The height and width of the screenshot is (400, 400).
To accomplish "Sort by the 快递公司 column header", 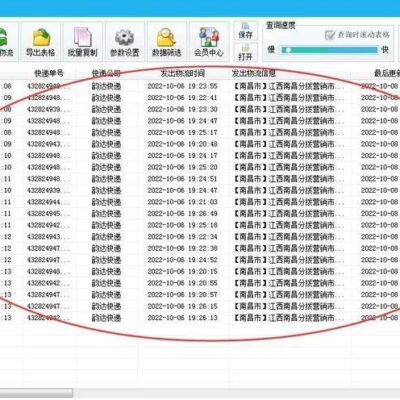I will (106, 73).
